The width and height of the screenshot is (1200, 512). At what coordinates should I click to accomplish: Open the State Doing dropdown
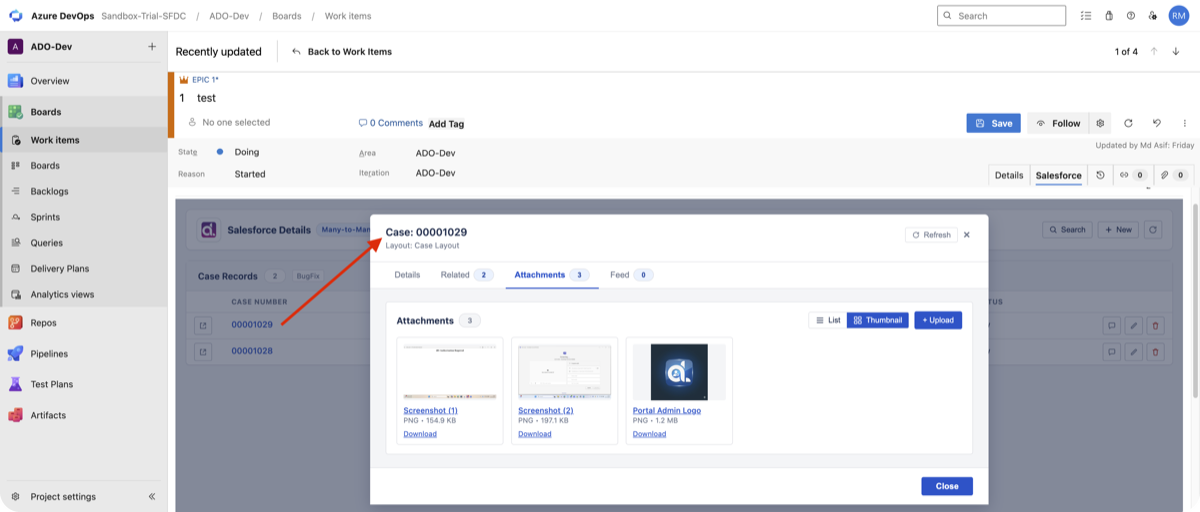(x=246, y=152)
